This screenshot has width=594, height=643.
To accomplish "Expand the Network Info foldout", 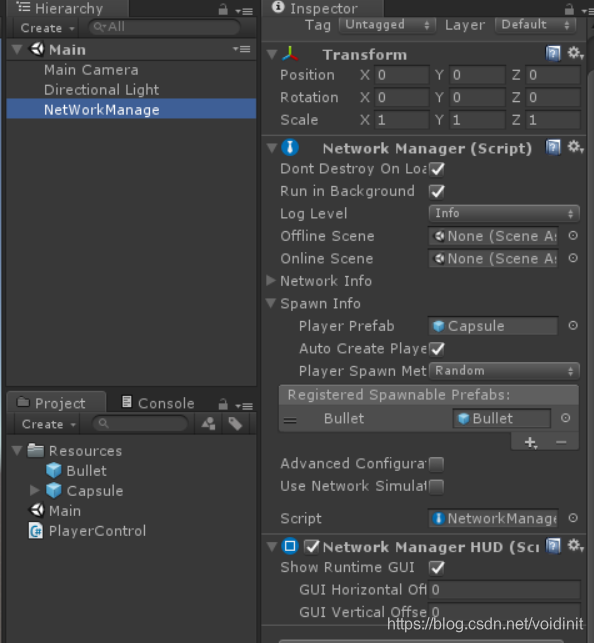I will click(x=271, y=280).
